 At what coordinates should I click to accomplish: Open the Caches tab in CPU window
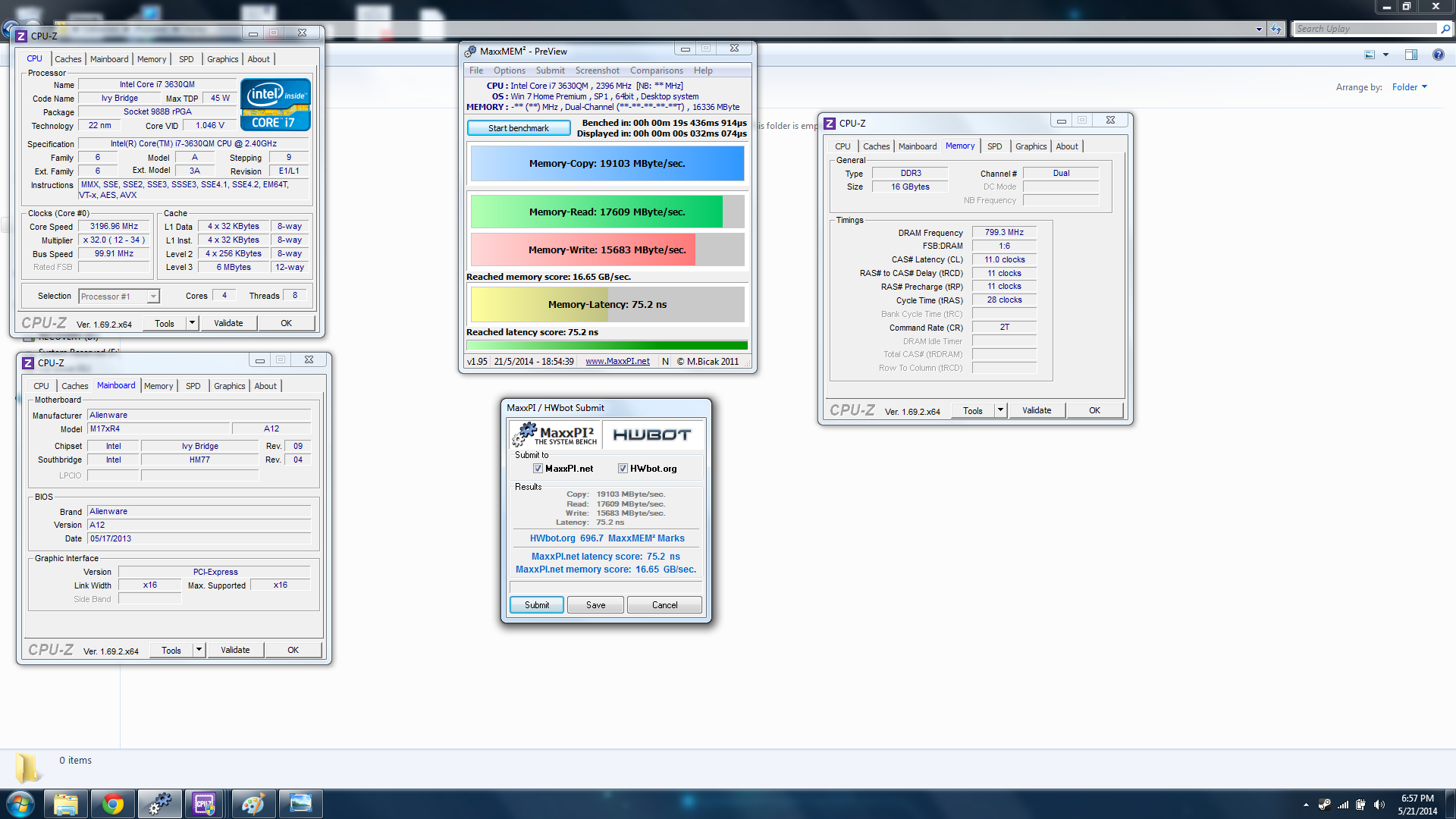point(68,59)
